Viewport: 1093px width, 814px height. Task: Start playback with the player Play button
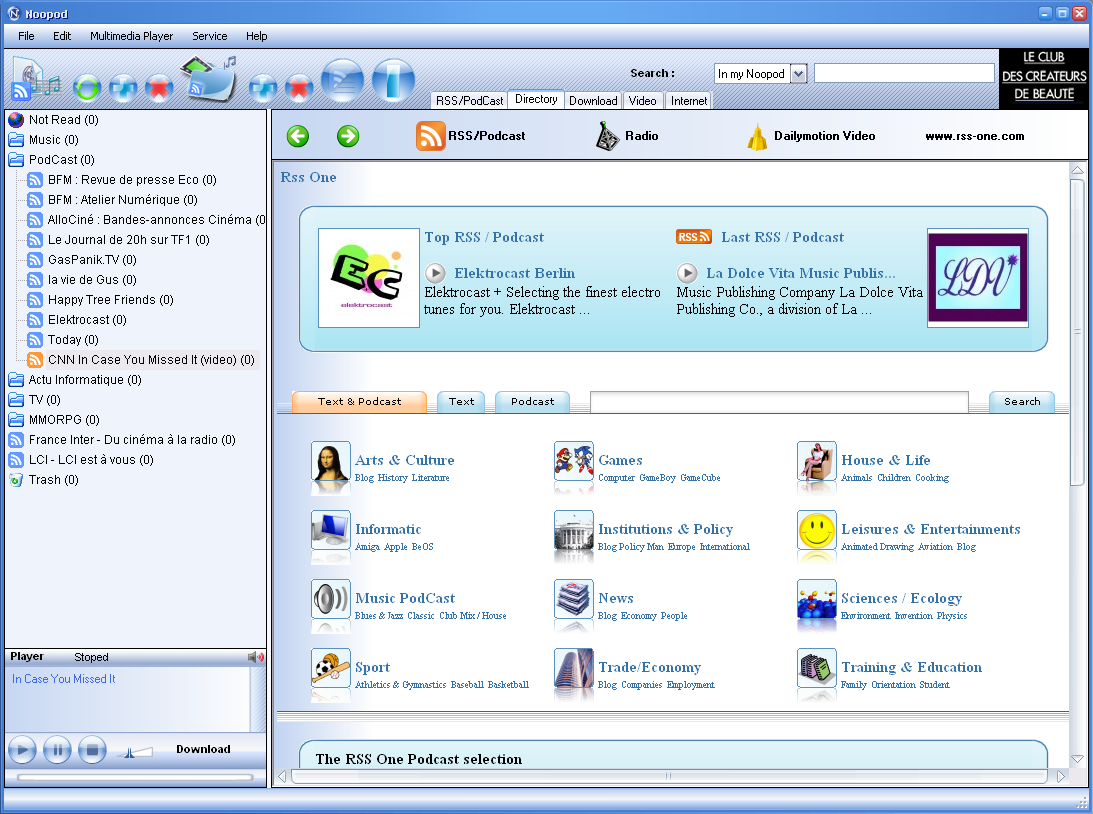point(22,751)
